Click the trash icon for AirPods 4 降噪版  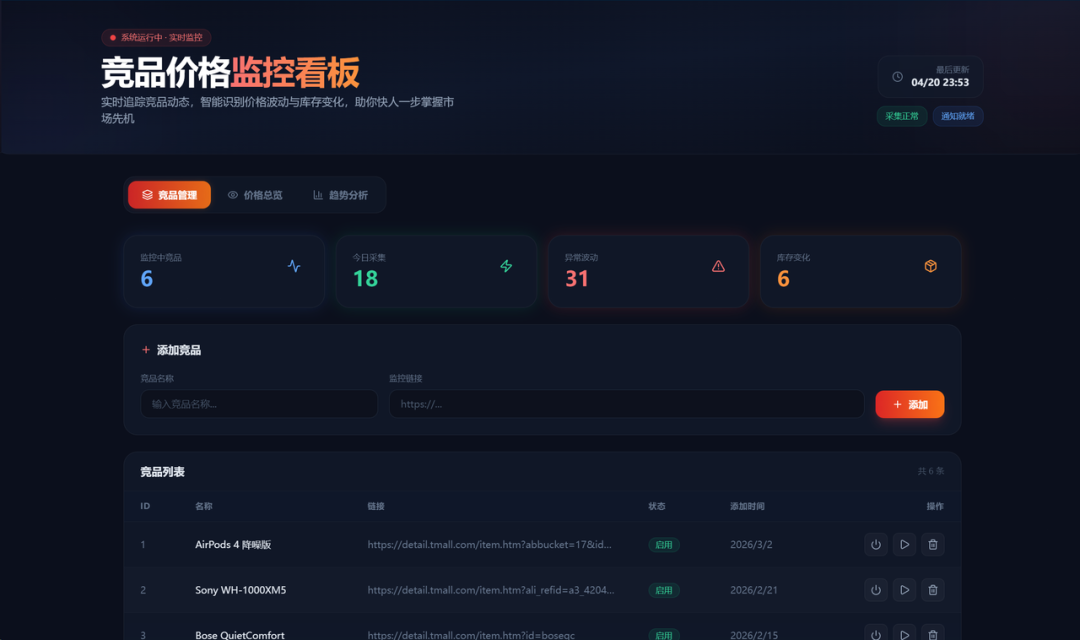932,545
